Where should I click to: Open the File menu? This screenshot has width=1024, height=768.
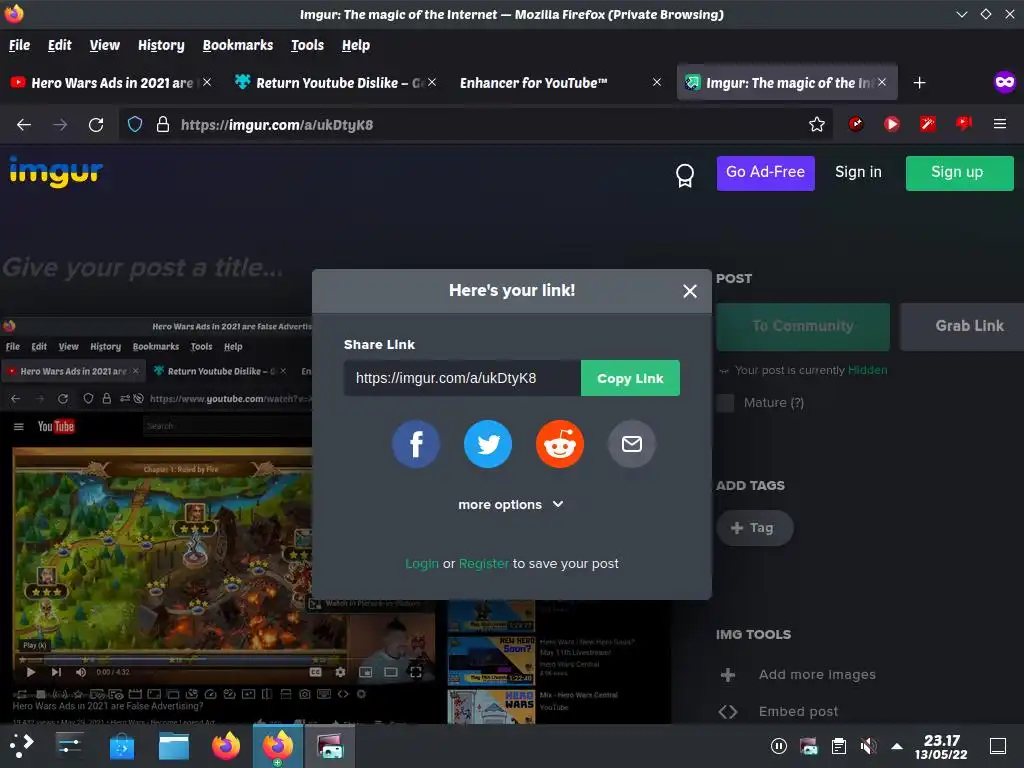coord(20,45)
